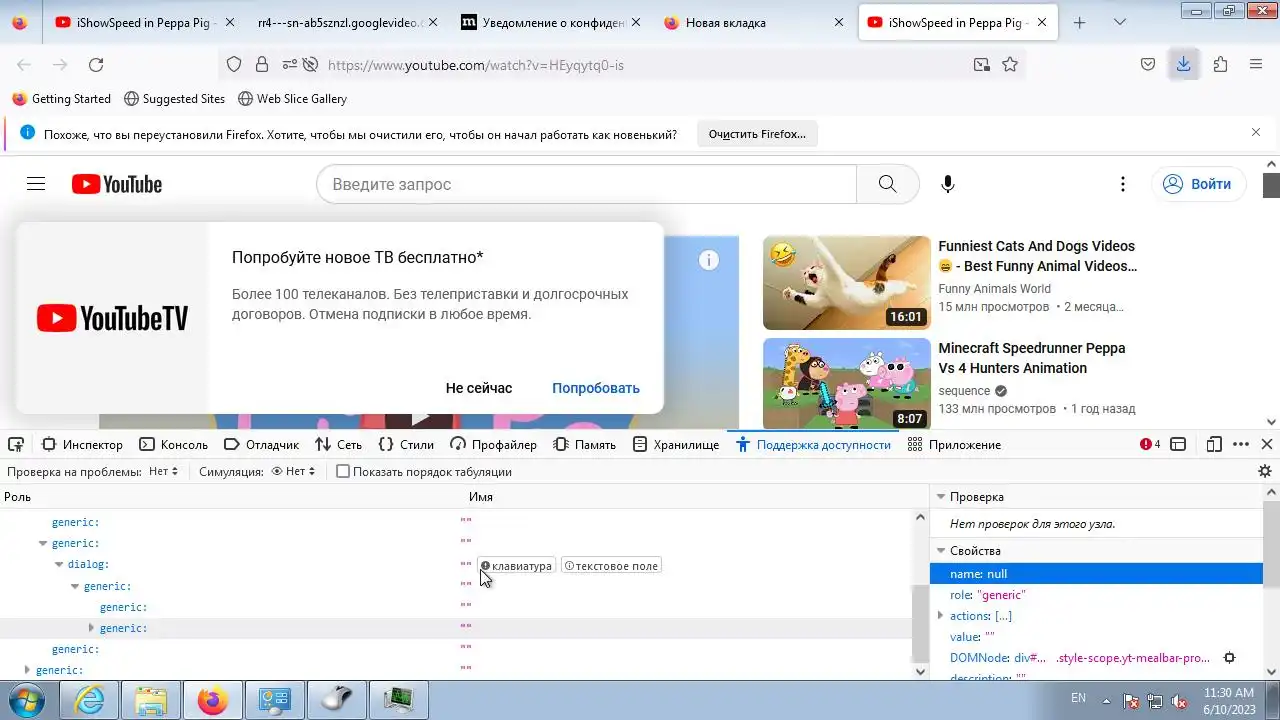Switch to the Память devtools tab
Viewport: 1280px width, 720px height.
tap(585, 444)
